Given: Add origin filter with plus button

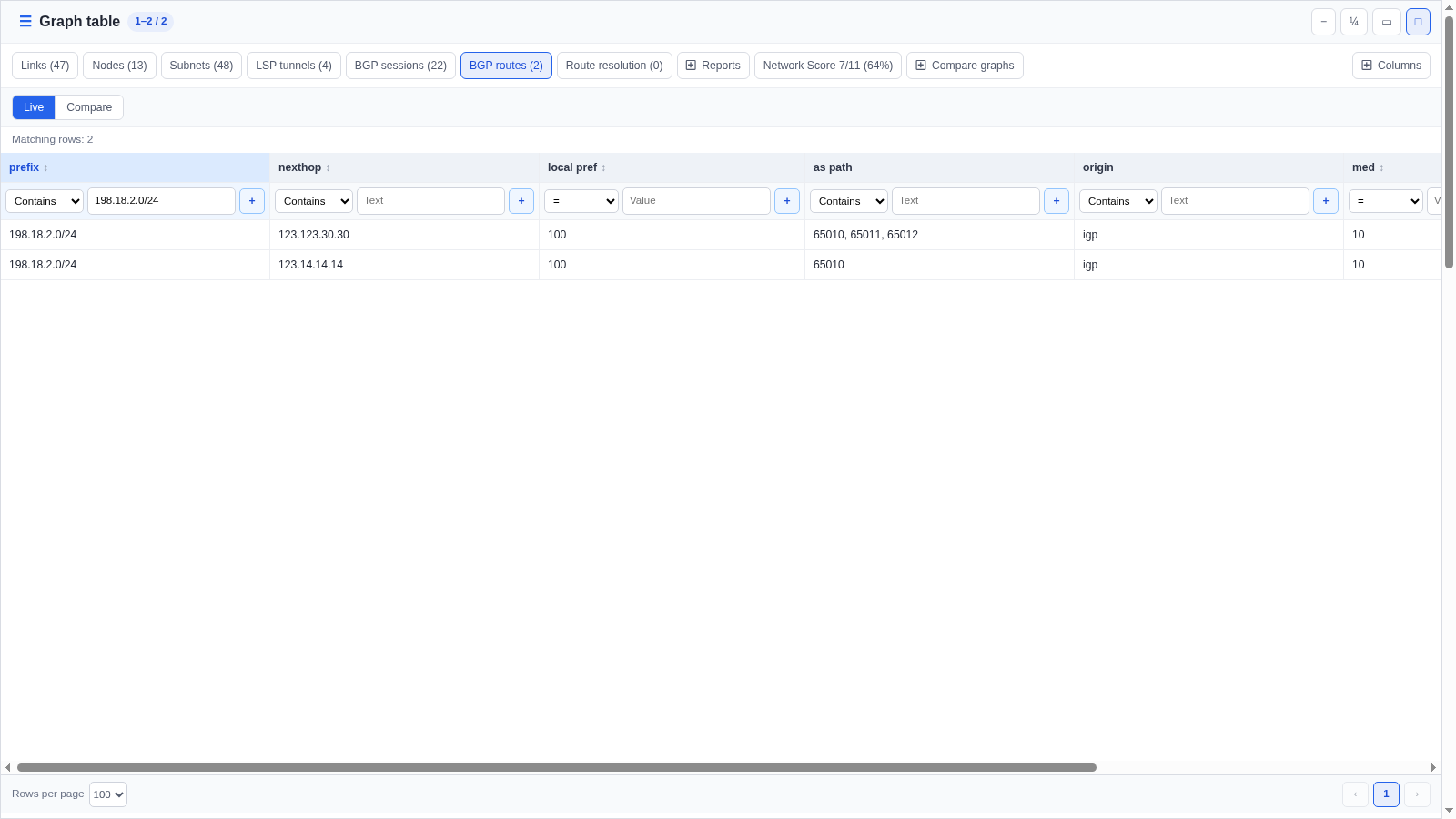Looking at the screenshot, I should click(1326, 201).
